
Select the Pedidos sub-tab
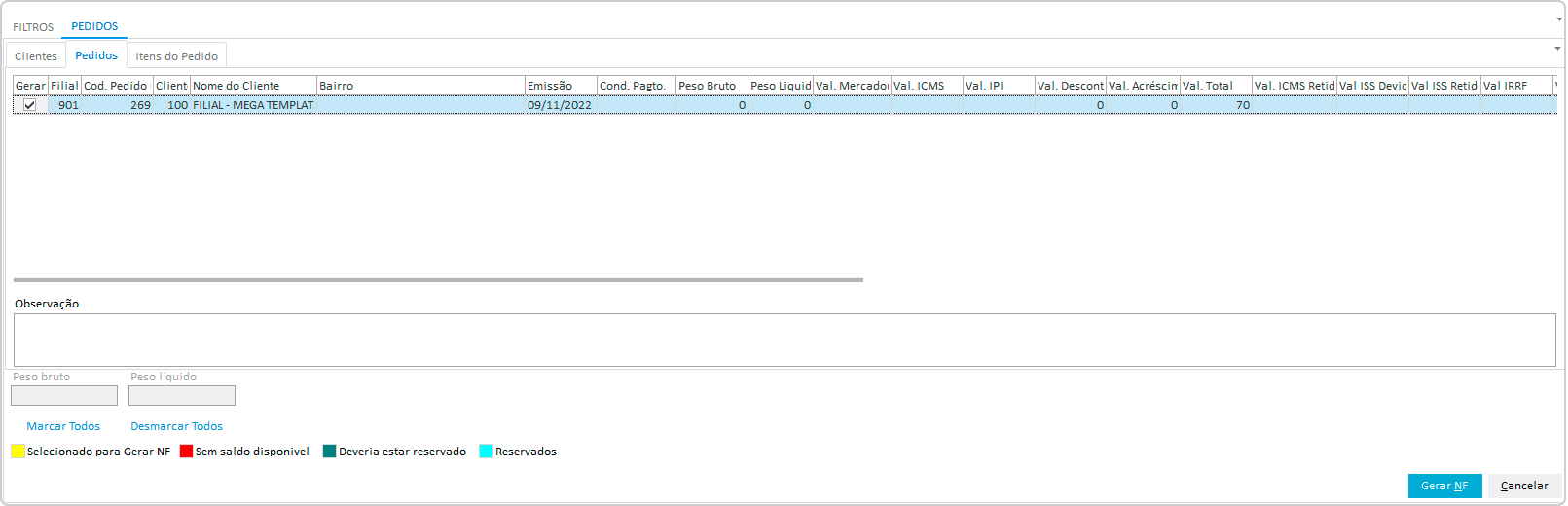(x=96, y=55)
